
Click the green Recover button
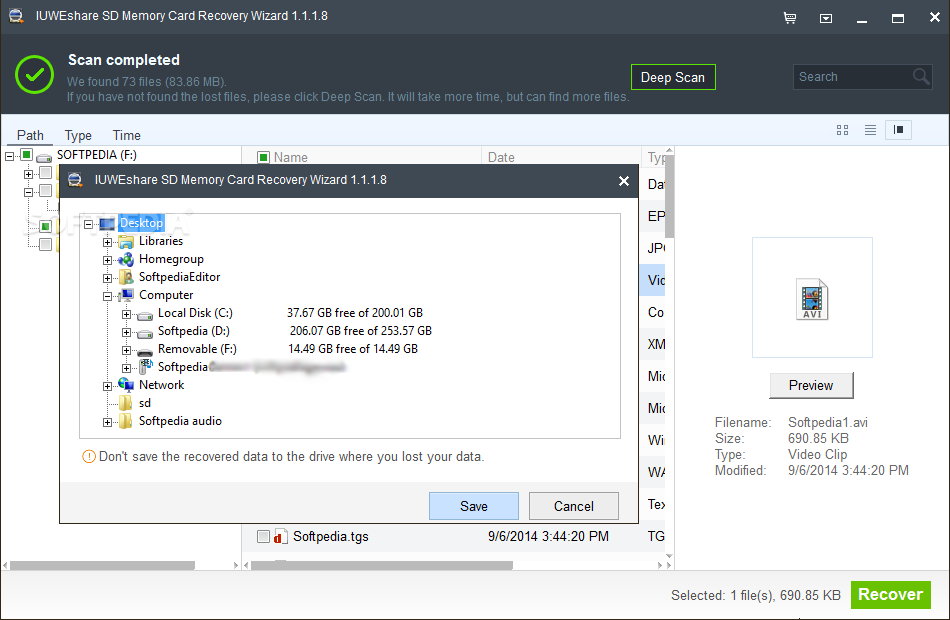tap(891, 595)
